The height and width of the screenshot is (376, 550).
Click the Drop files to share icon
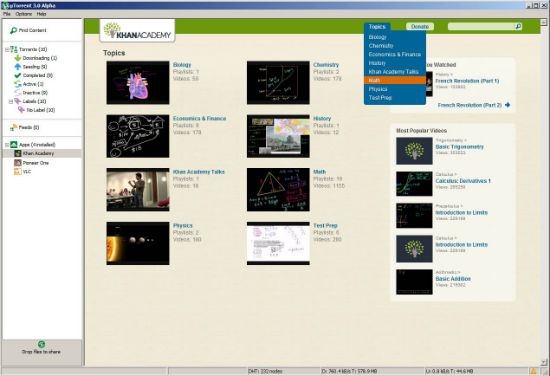pos(41,344)
